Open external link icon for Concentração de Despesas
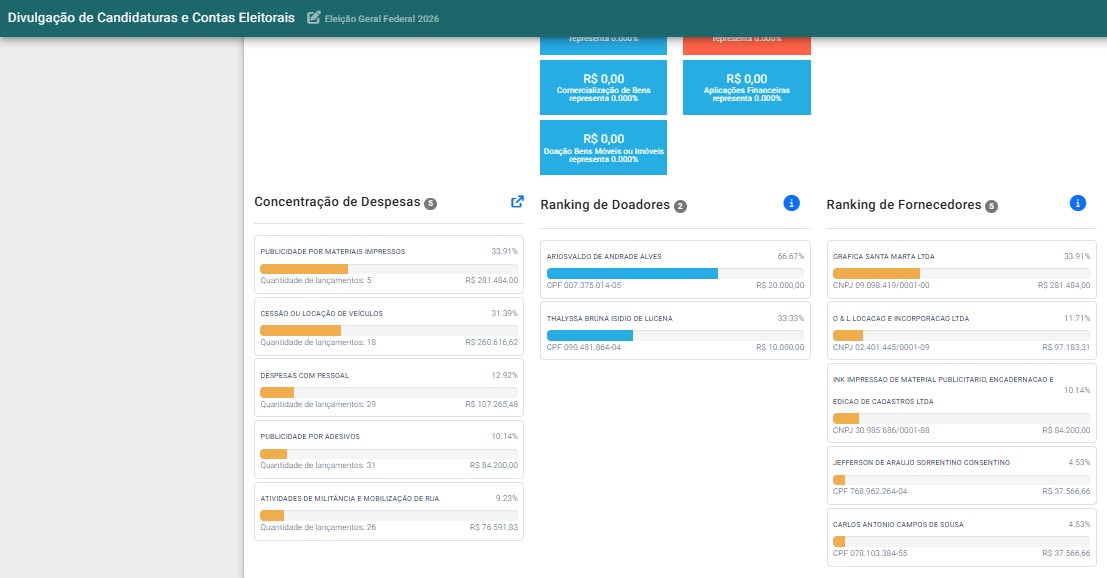This screenshot has height=578, width=1107. [517, 202]
